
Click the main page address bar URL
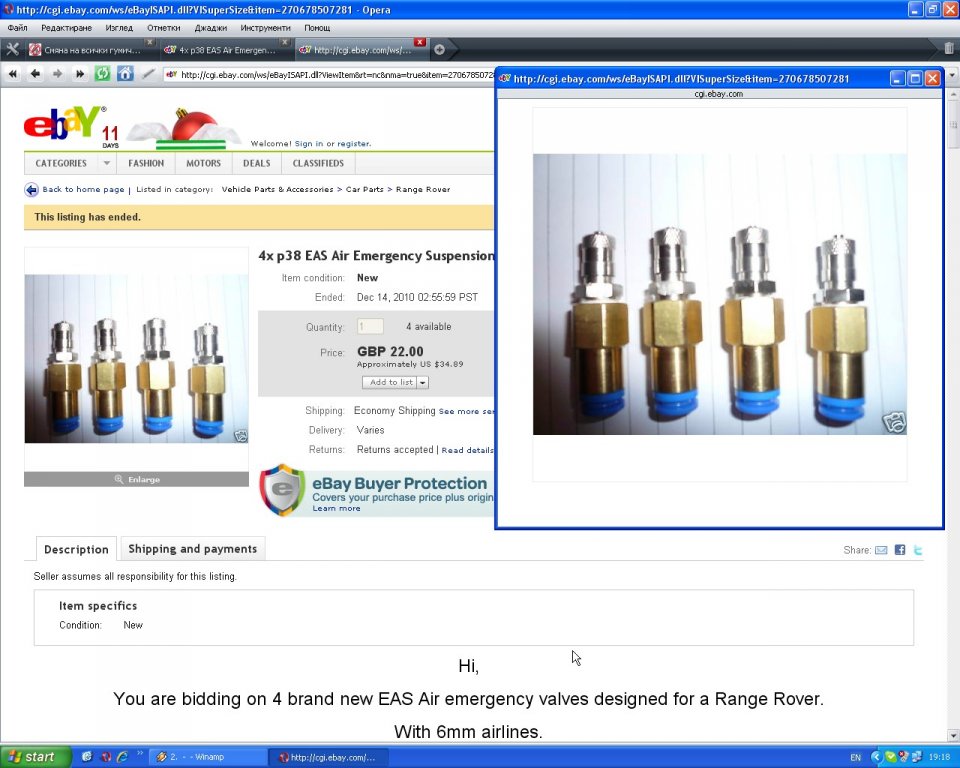(337, 75)
